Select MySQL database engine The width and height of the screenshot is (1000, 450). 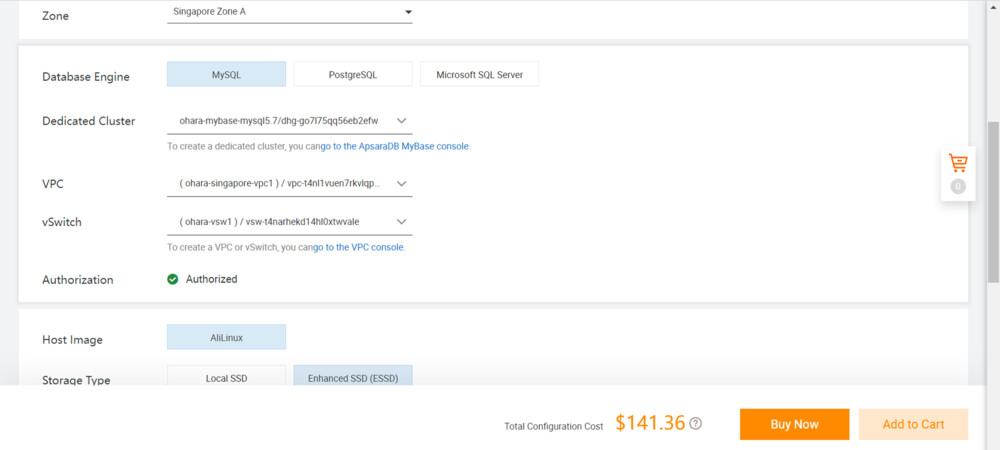(226, 75)
